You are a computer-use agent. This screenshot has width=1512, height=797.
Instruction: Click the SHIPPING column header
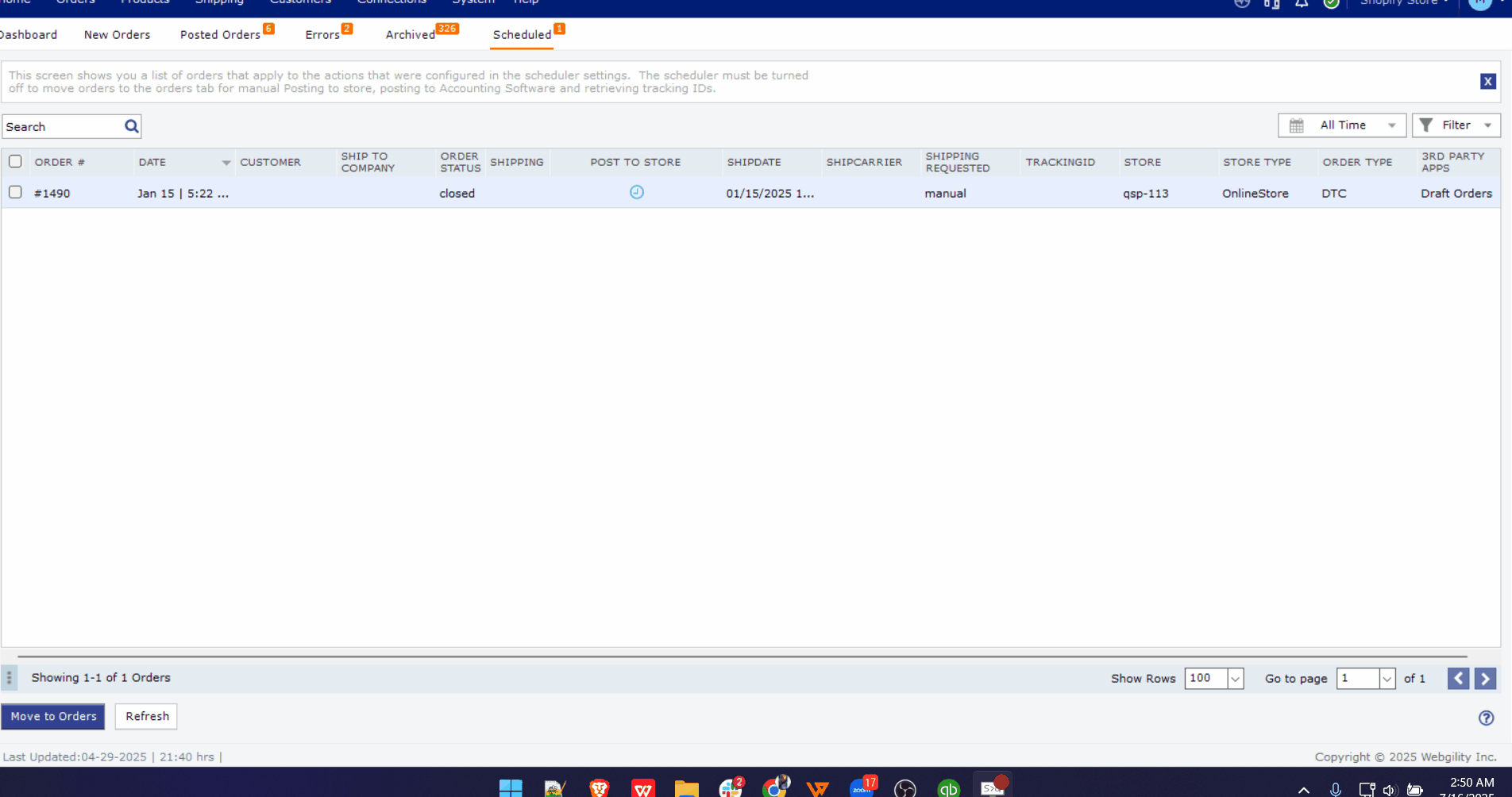click(516, 162)
